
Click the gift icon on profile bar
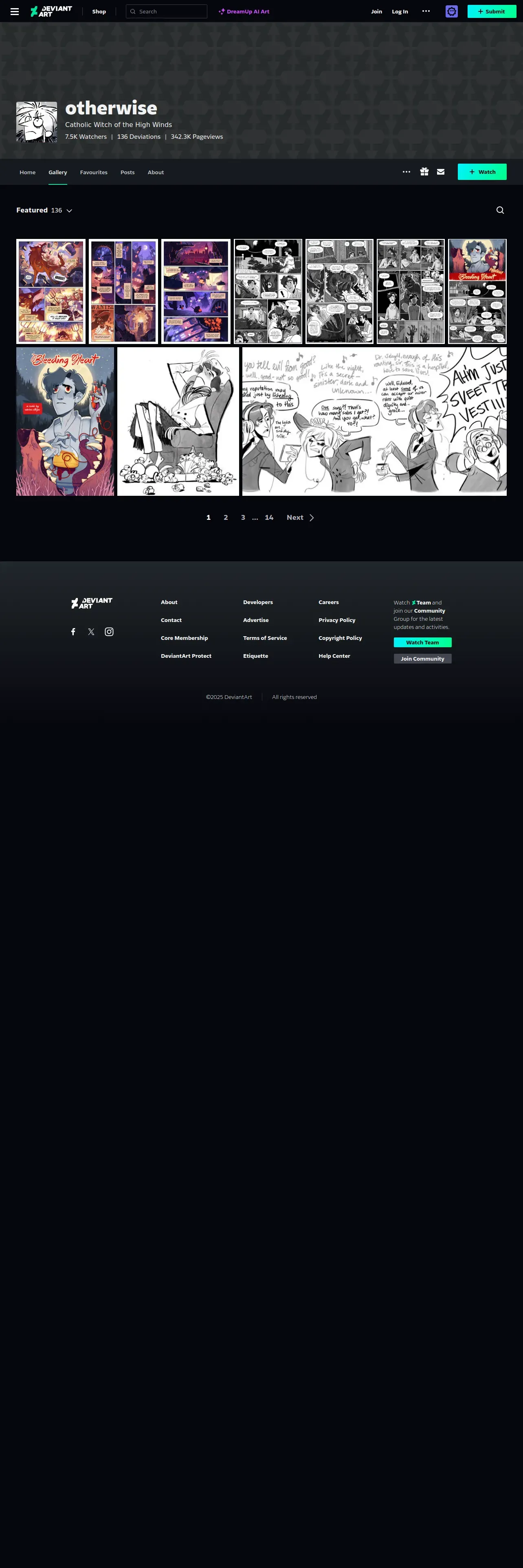pos(424,172)
